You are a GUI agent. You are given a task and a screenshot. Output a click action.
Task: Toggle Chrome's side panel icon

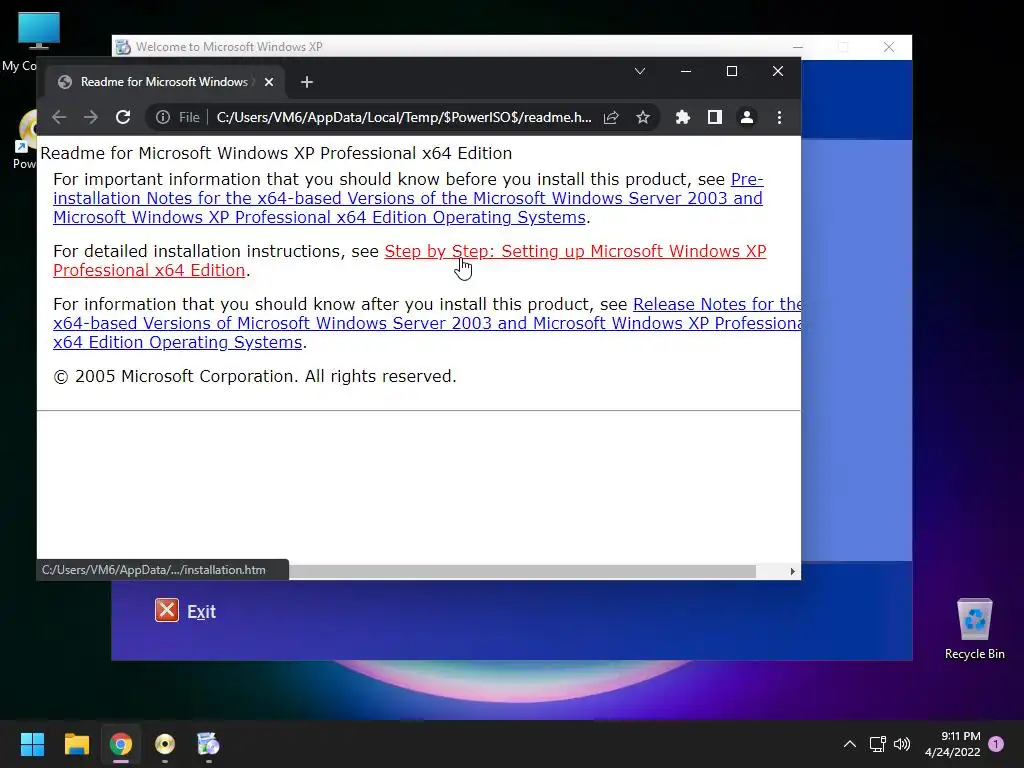(x=714, y=118)
